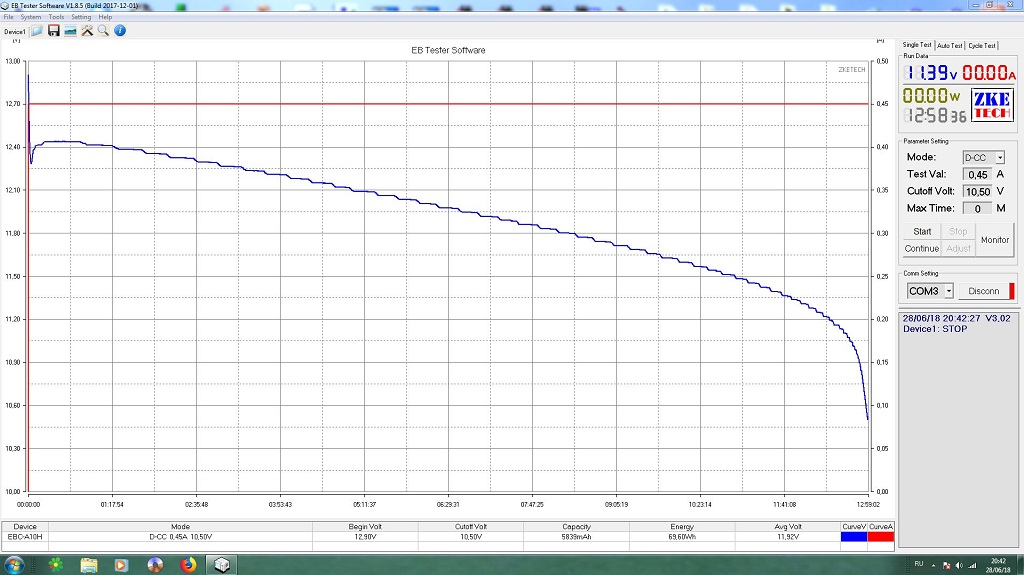Switch to the Auto Test tab
The image size is (1024, 575).
tap(950, 46)
